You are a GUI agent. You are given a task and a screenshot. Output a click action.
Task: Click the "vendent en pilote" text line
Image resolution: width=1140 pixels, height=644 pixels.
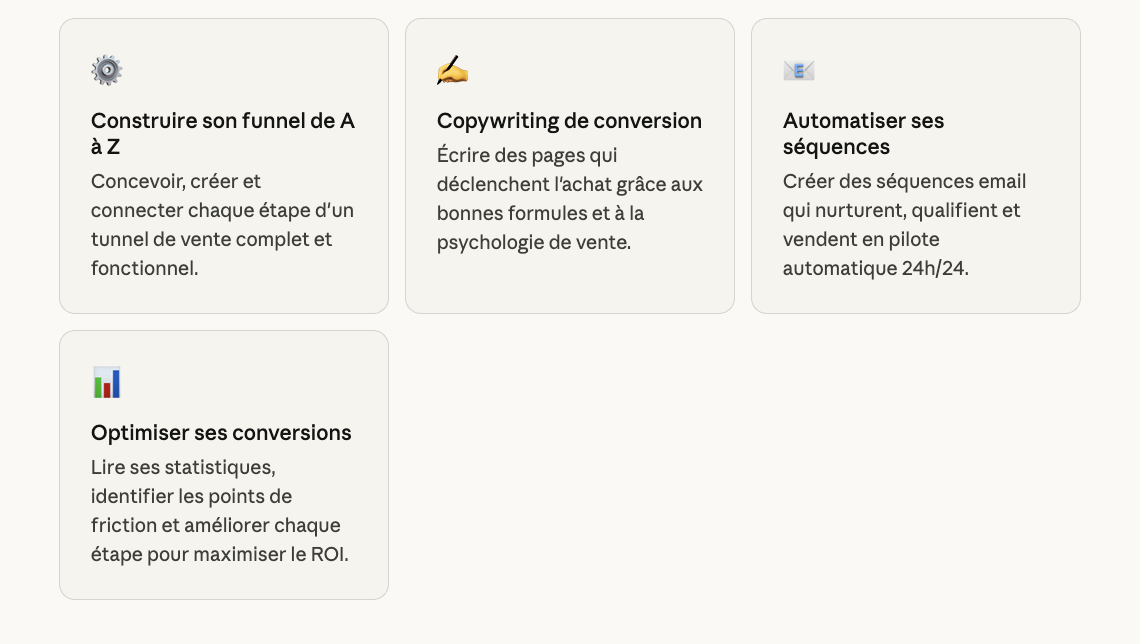[x=861, y=240]
